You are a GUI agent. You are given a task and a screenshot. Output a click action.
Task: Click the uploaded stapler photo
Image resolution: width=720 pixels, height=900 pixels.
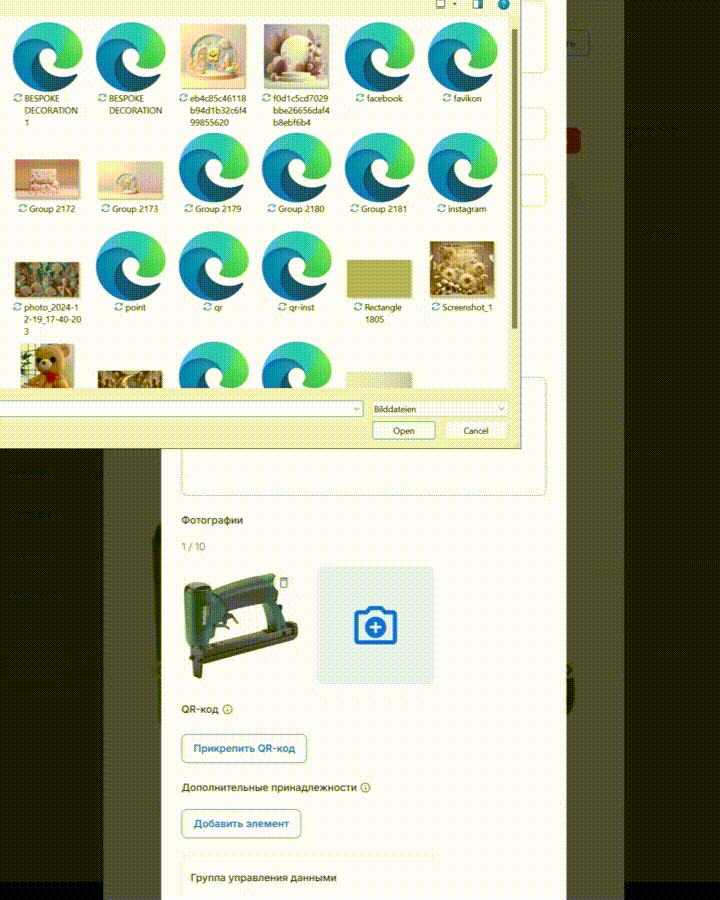[241, 626]
